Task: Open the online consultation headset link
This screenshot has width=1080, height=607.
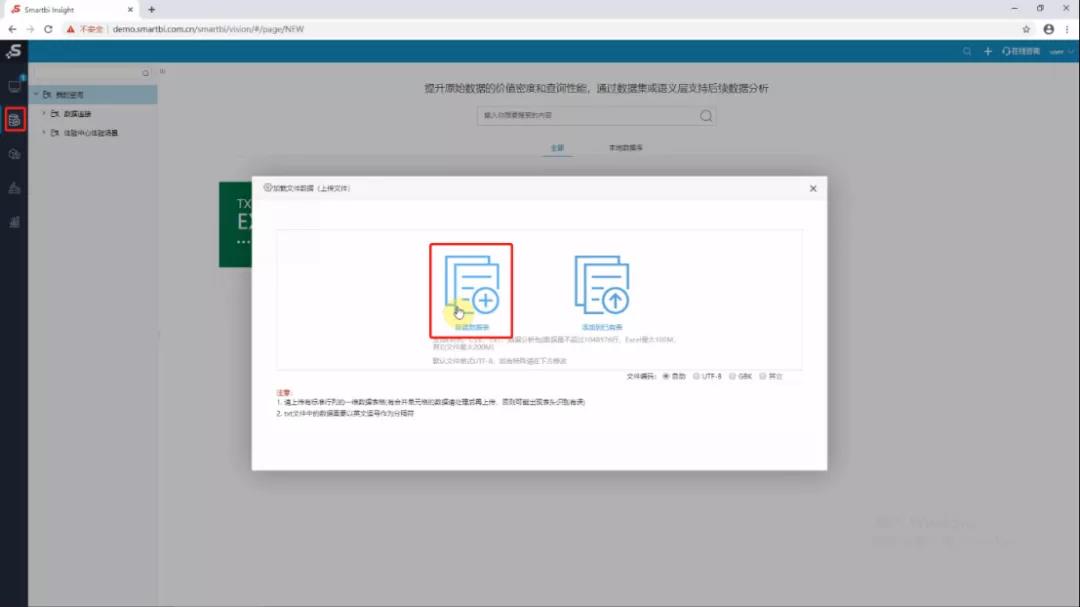Action: tap(1021, 52)
